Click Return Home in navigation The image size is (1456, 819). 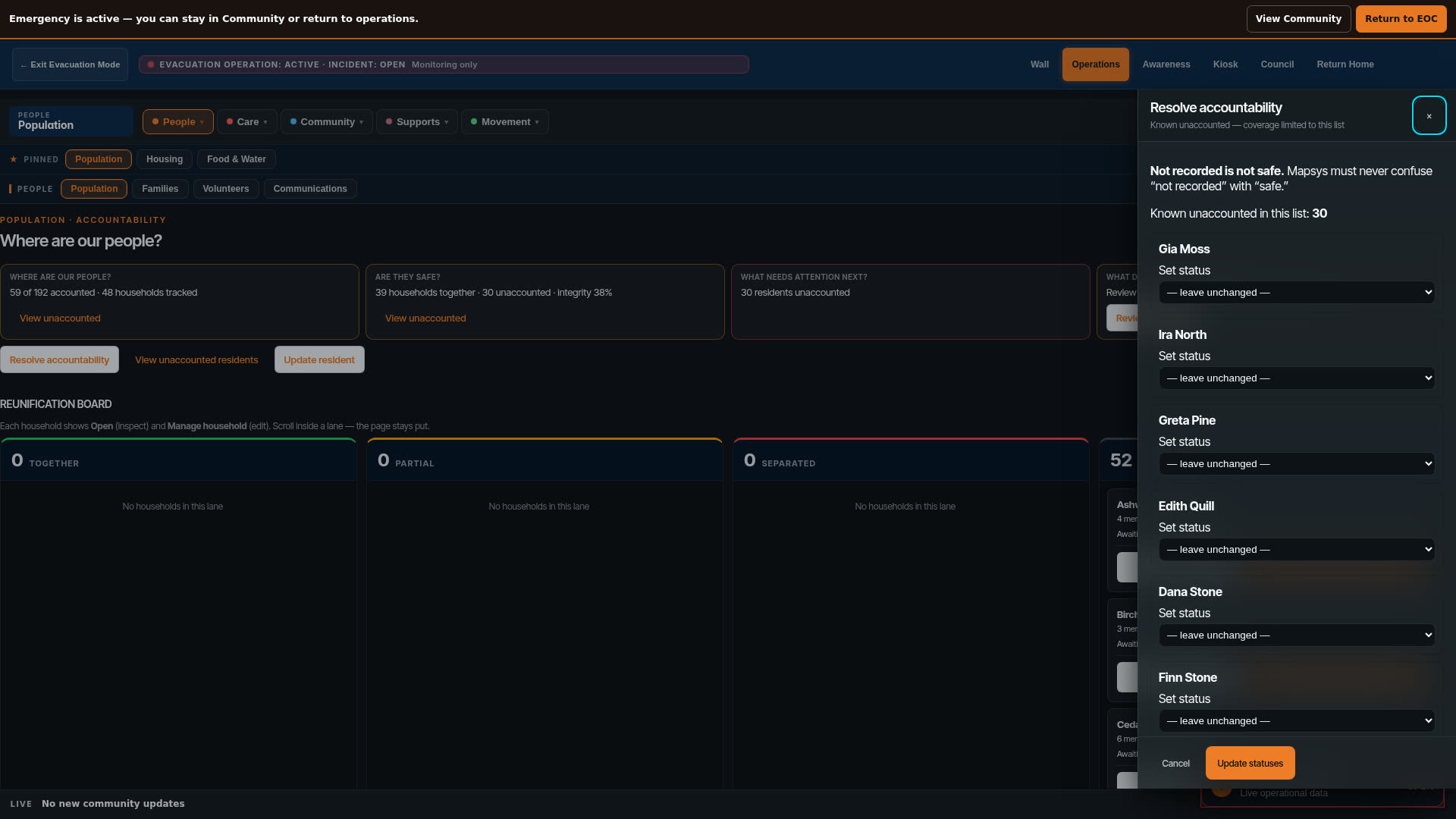coord(1345,64)
